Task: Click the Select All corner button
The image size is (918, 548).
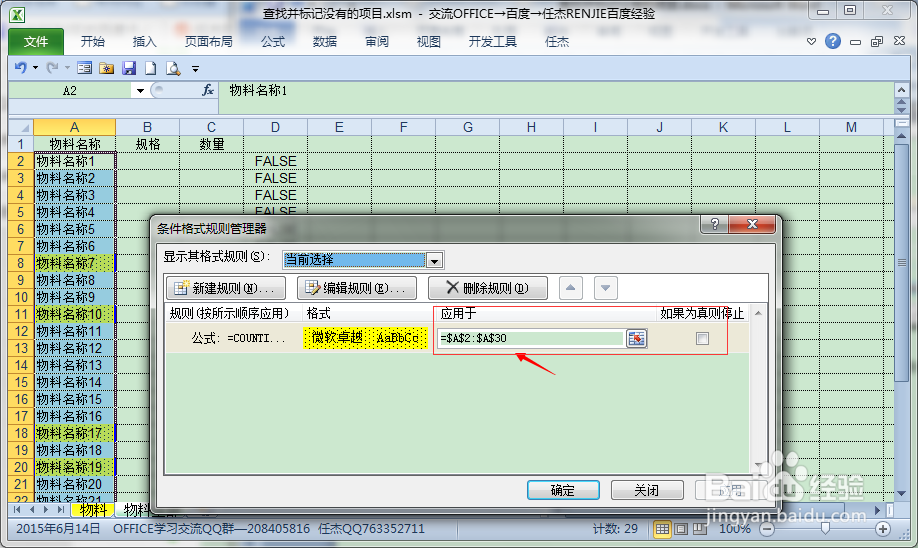Action: (x=20, y=127)
